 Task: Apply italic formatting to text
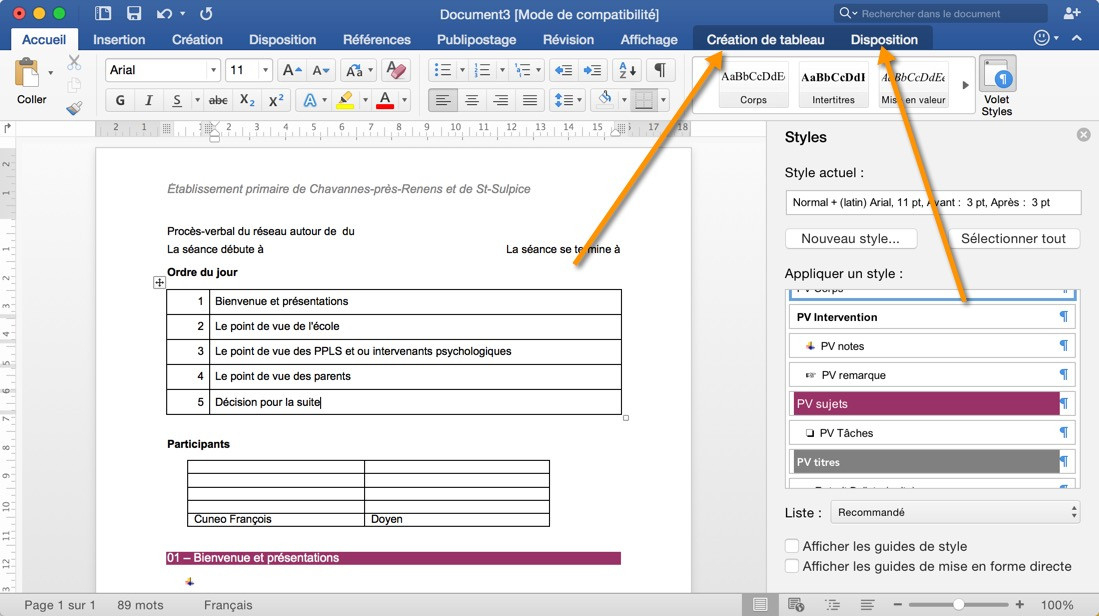pyautogui.click(x=149, y=100)
